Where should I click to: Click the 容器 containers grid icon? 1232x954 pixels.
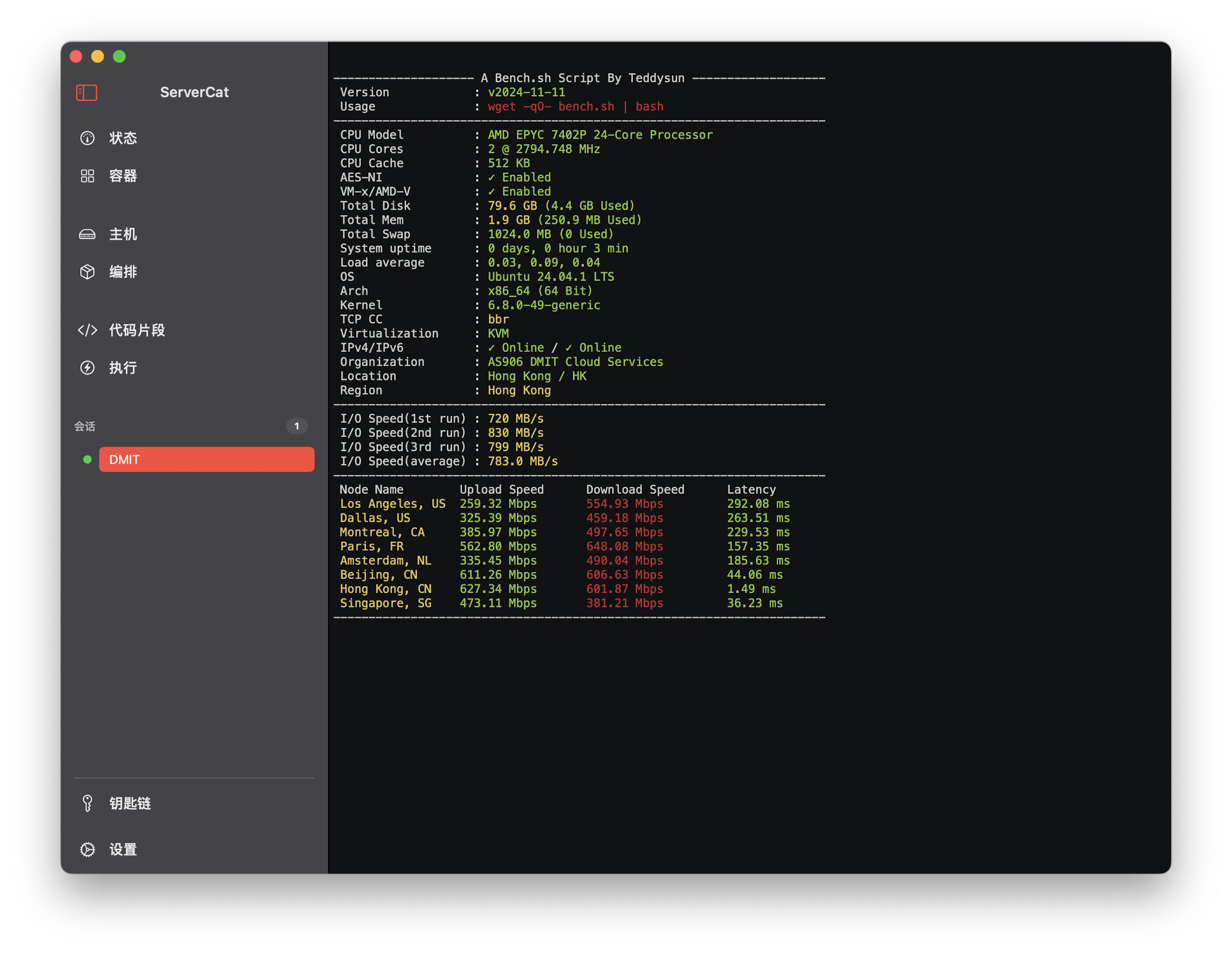pos(87,176)
